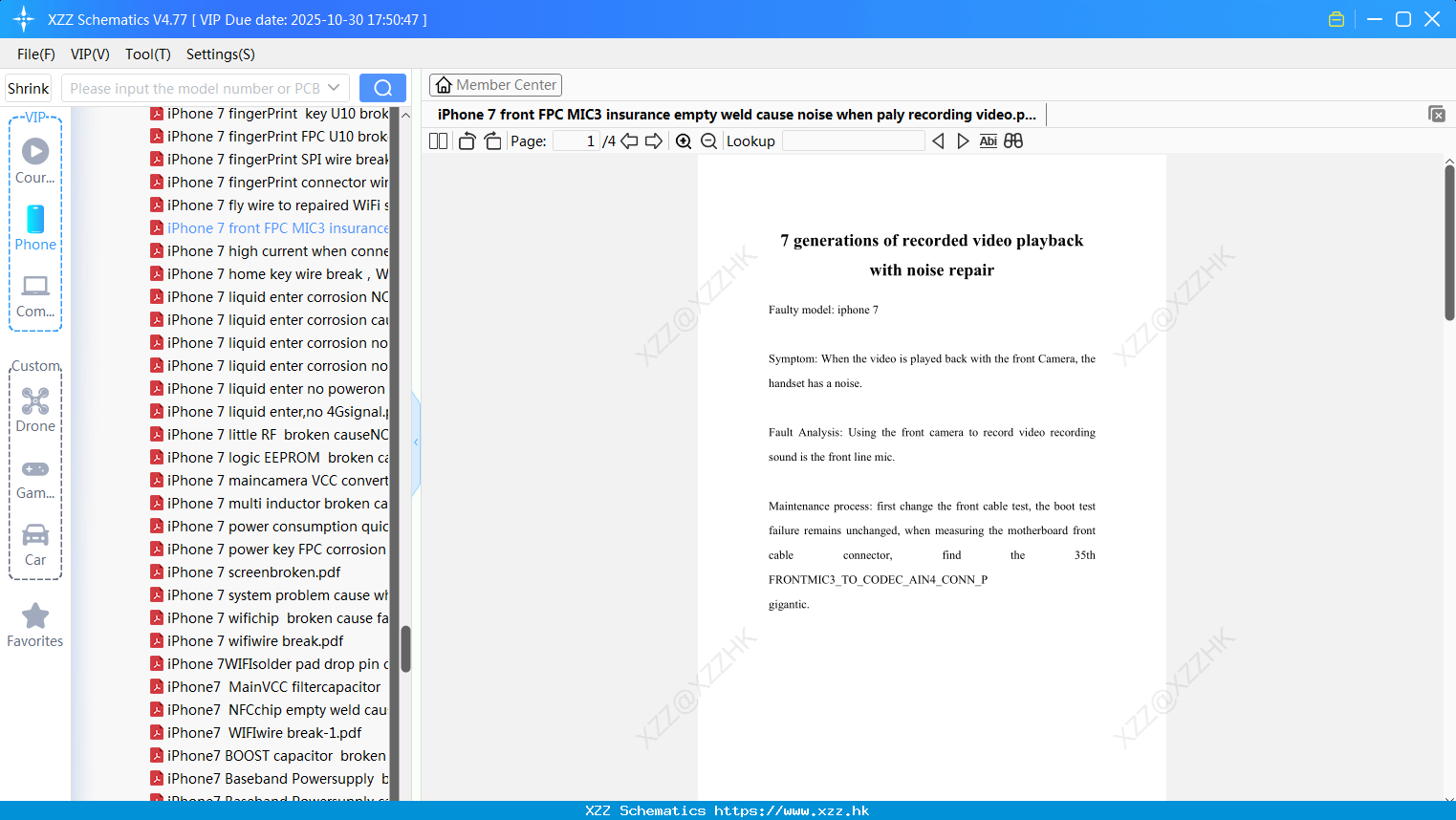Open iPhone 7 power key FPC corrosion

(269, 550)
